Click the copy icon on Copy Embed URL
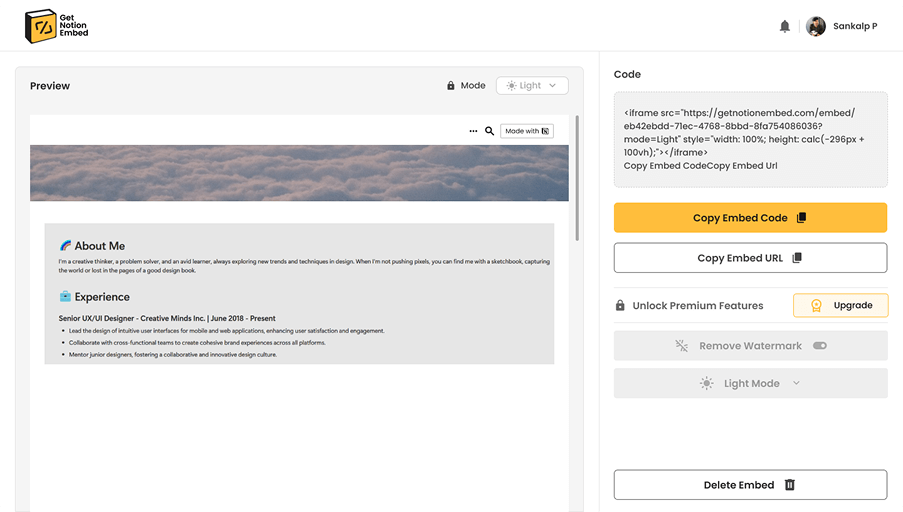This screenshot has height=512, width=903. coord(797,258)
